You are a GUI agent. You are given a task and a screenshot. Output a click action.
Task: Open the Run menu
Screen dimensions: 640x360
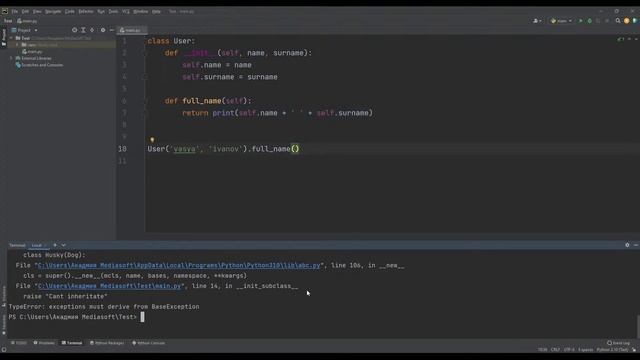click(x=101, y=11)
